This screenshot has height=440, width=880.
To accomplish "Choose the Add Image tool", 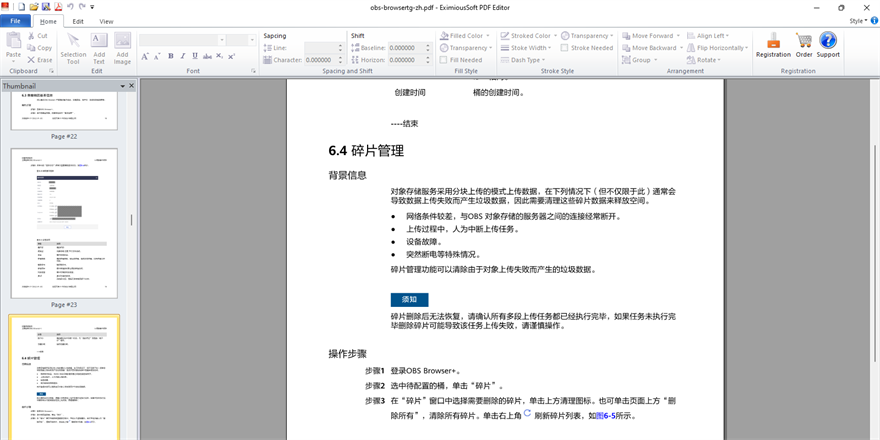I will coord(122,47).
